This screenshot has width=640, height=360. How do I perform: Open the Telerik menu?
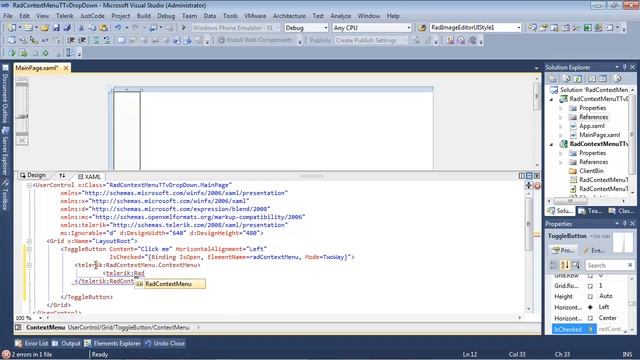(x=64, y=16)
